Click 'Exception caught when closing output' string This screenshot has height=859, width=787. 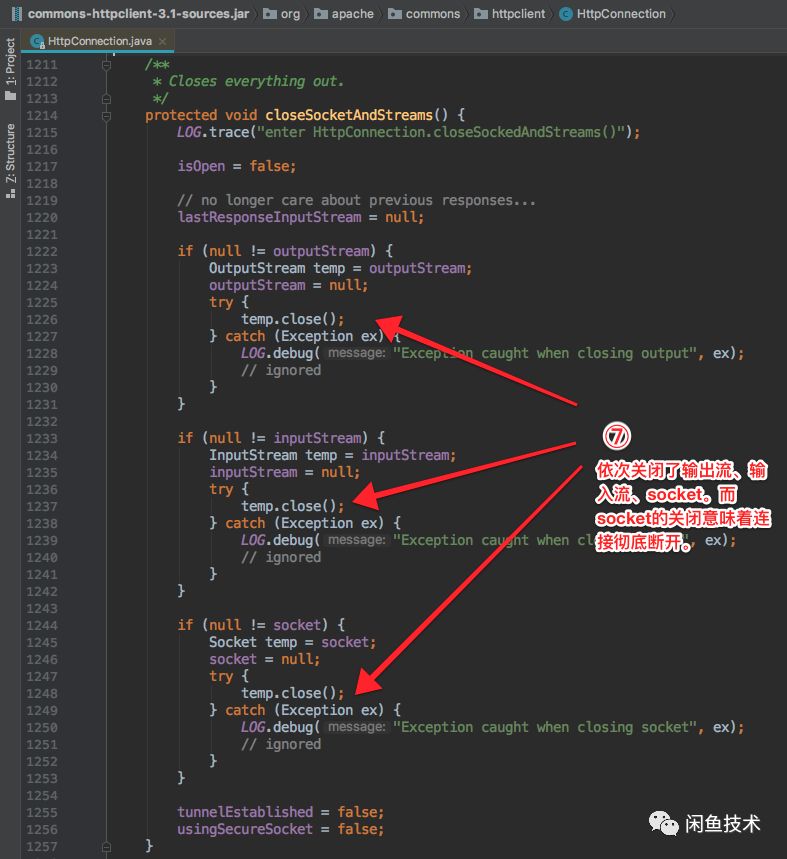[545, 353]
